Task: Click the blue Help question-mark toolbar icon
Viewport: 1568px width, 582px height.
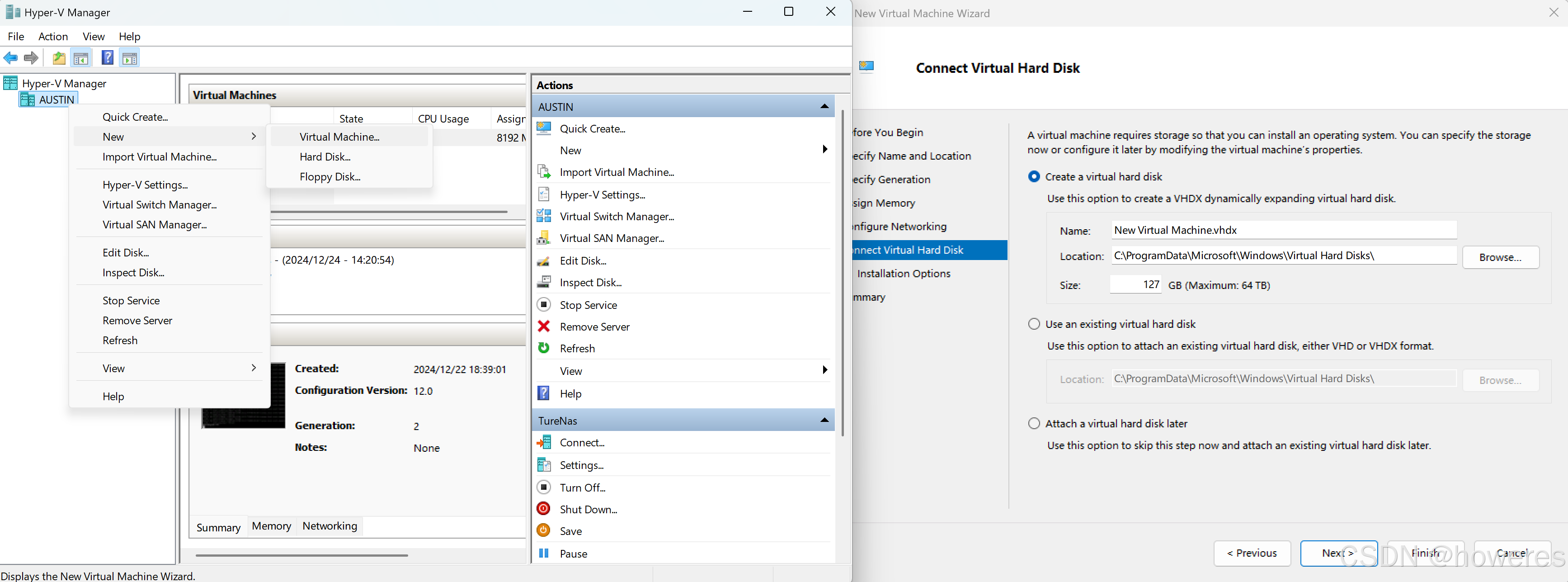Action: click(x=107, y=58)
